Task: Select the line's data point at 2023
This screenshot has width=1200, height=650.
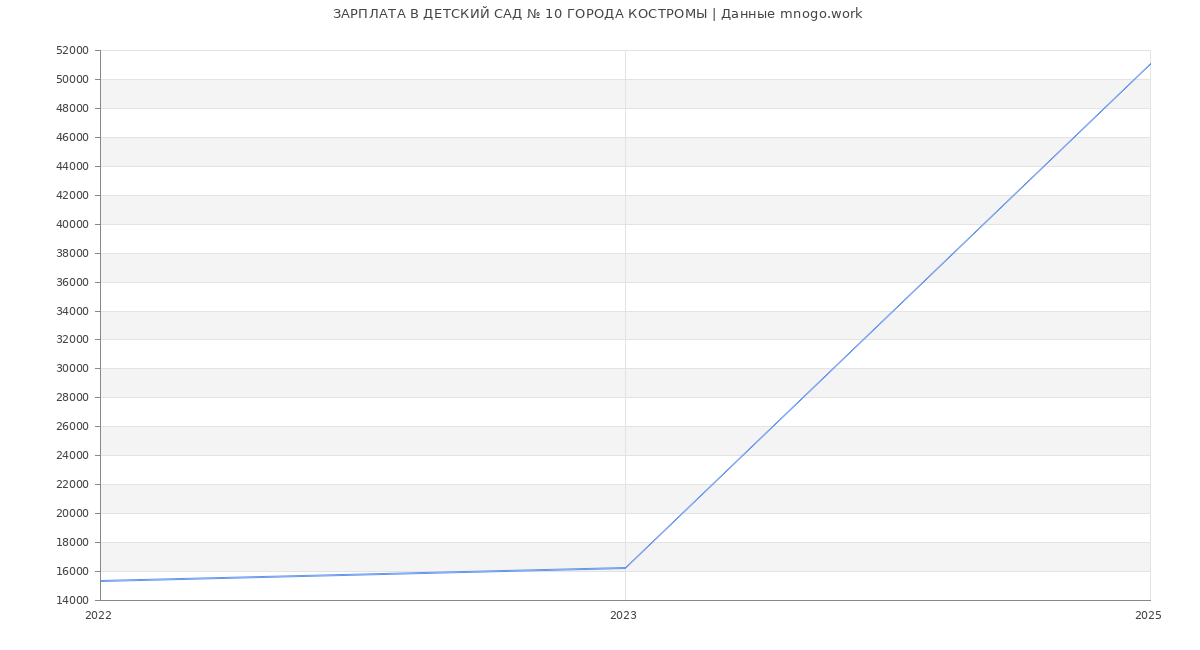Action: pos(625,568)
